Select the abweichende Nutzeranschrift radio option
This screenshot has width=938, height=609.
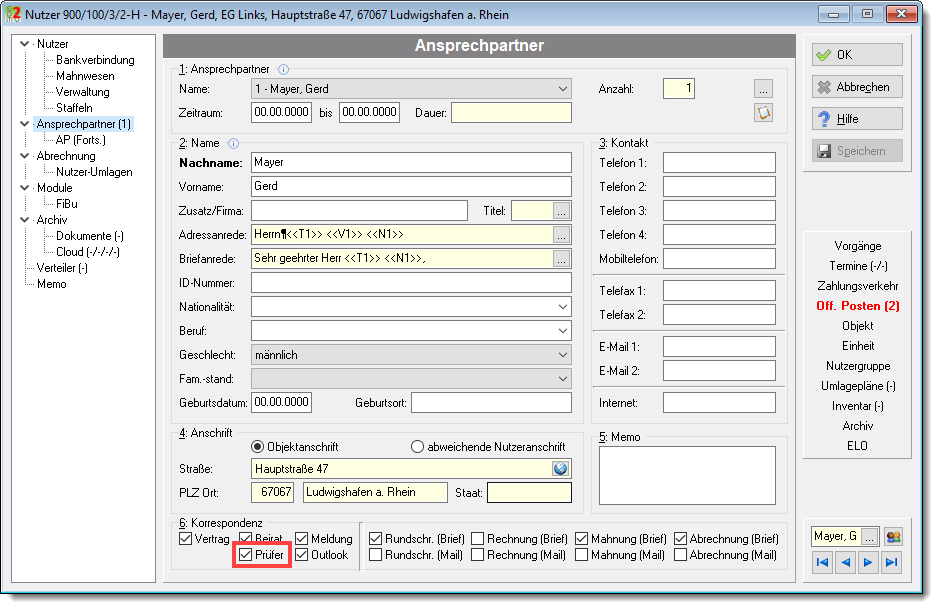tap(417, 447)
